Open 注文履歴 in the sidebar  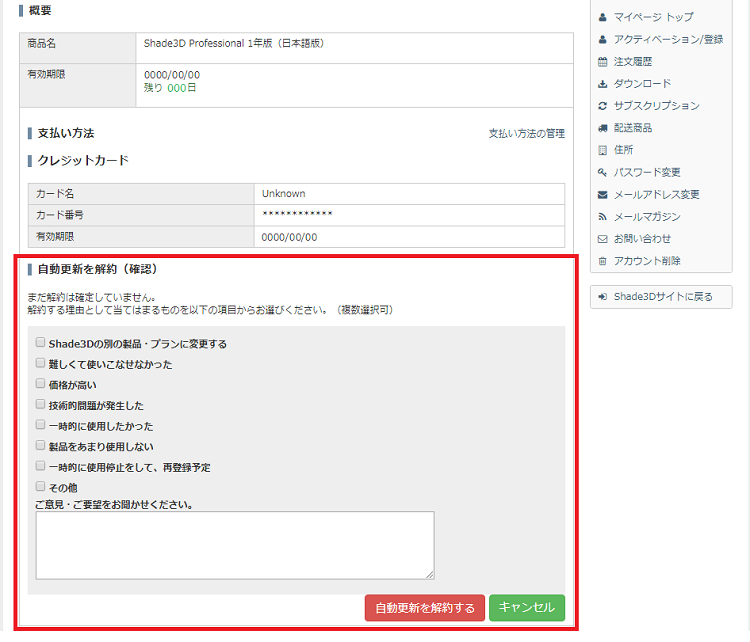(x=633, y=62)
